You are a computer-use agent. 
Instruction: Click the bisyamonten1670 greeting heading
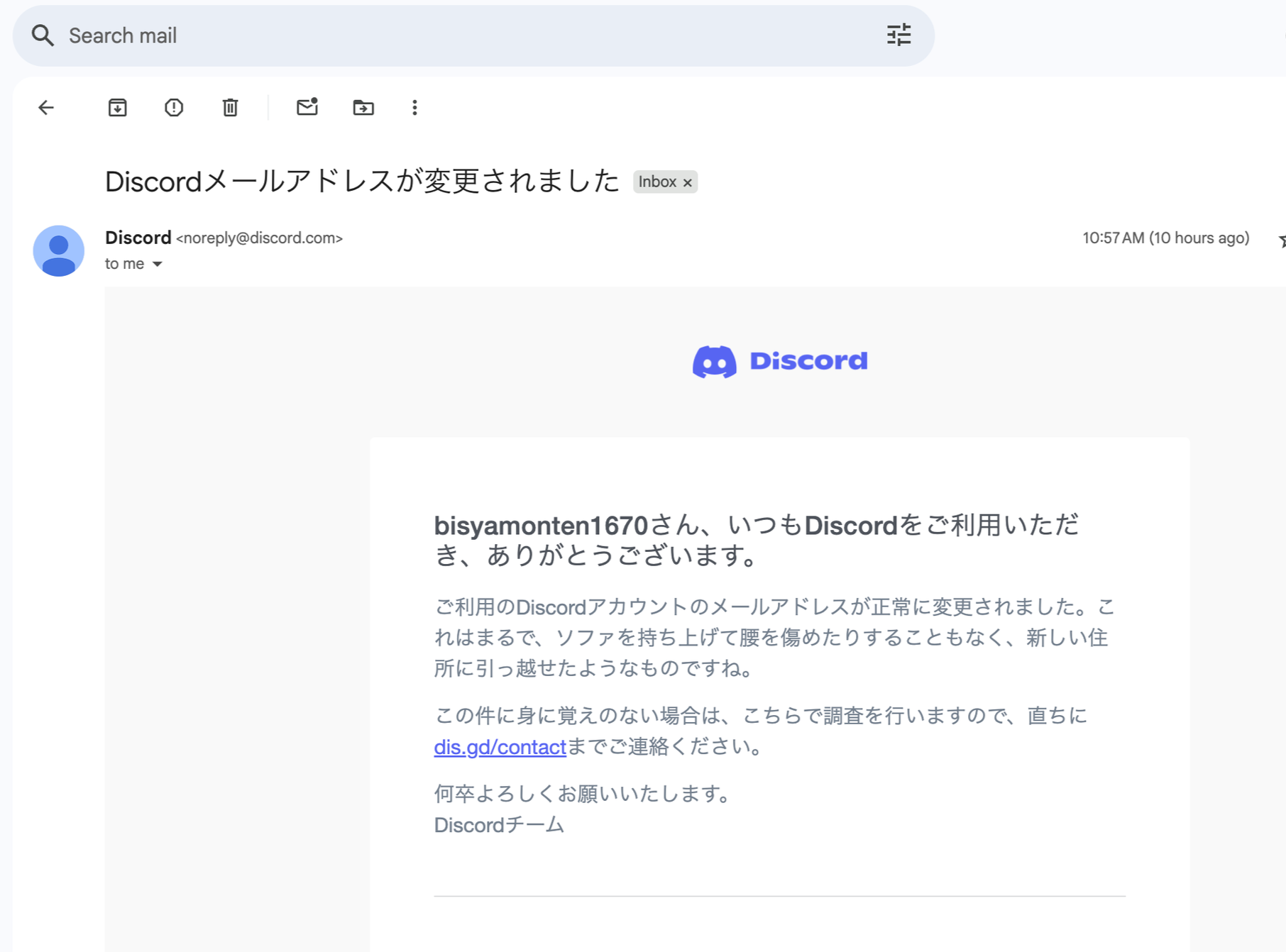pyautogui.click(x=757, y=540)
